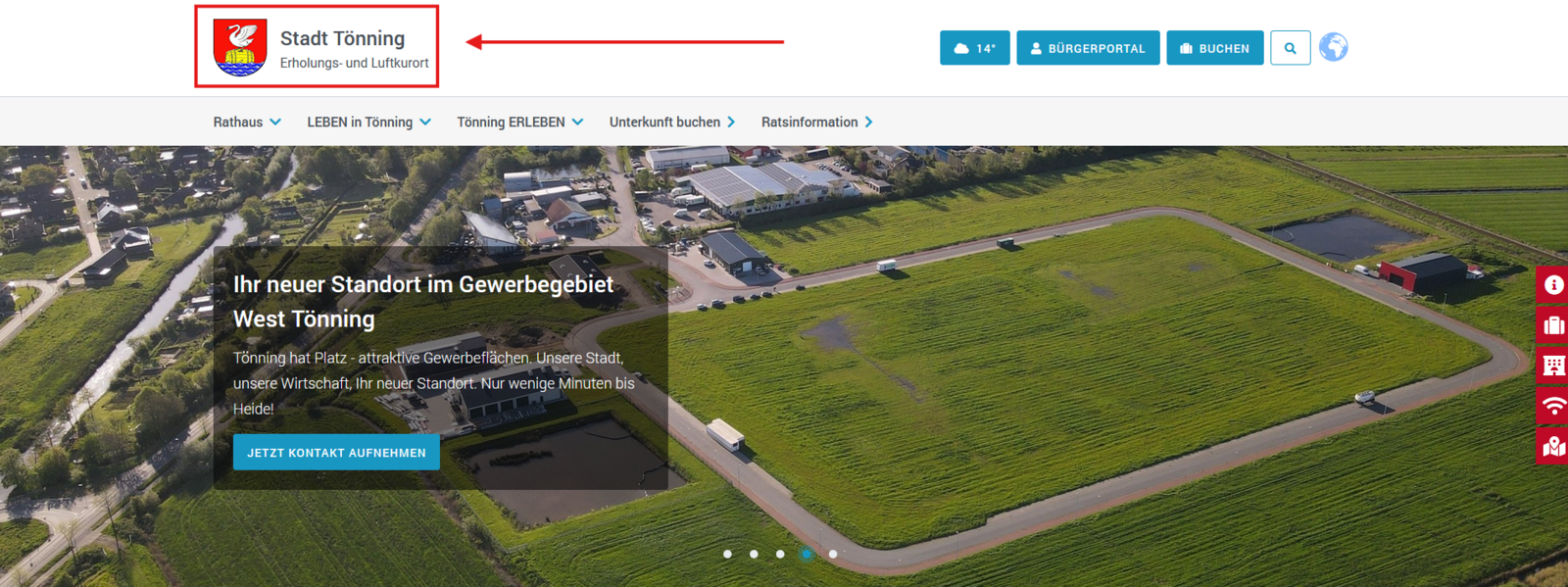Screen dimensions: 1568x587
Task: Click the Jetzt Kontakt aufnehmen button
Action: click(x=336, y=453)
